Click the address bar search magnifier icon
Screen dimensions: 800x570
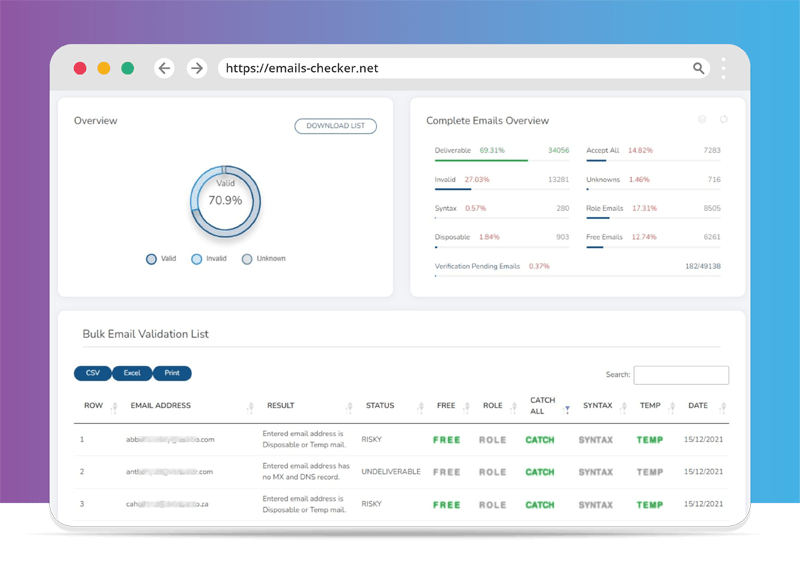pyautogui.click(x=699, y=68)
